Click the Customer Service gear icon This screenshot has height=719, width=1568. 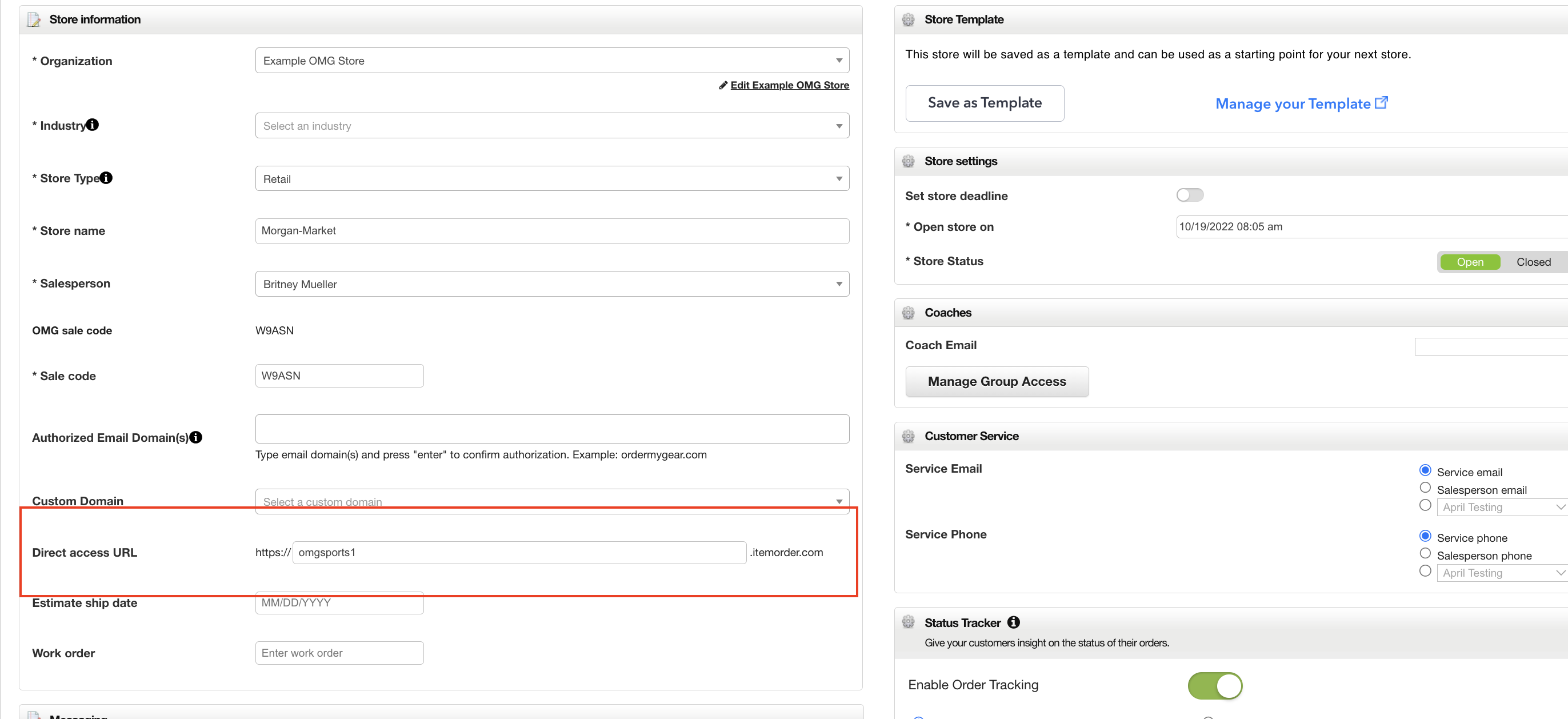click(908, 436)
